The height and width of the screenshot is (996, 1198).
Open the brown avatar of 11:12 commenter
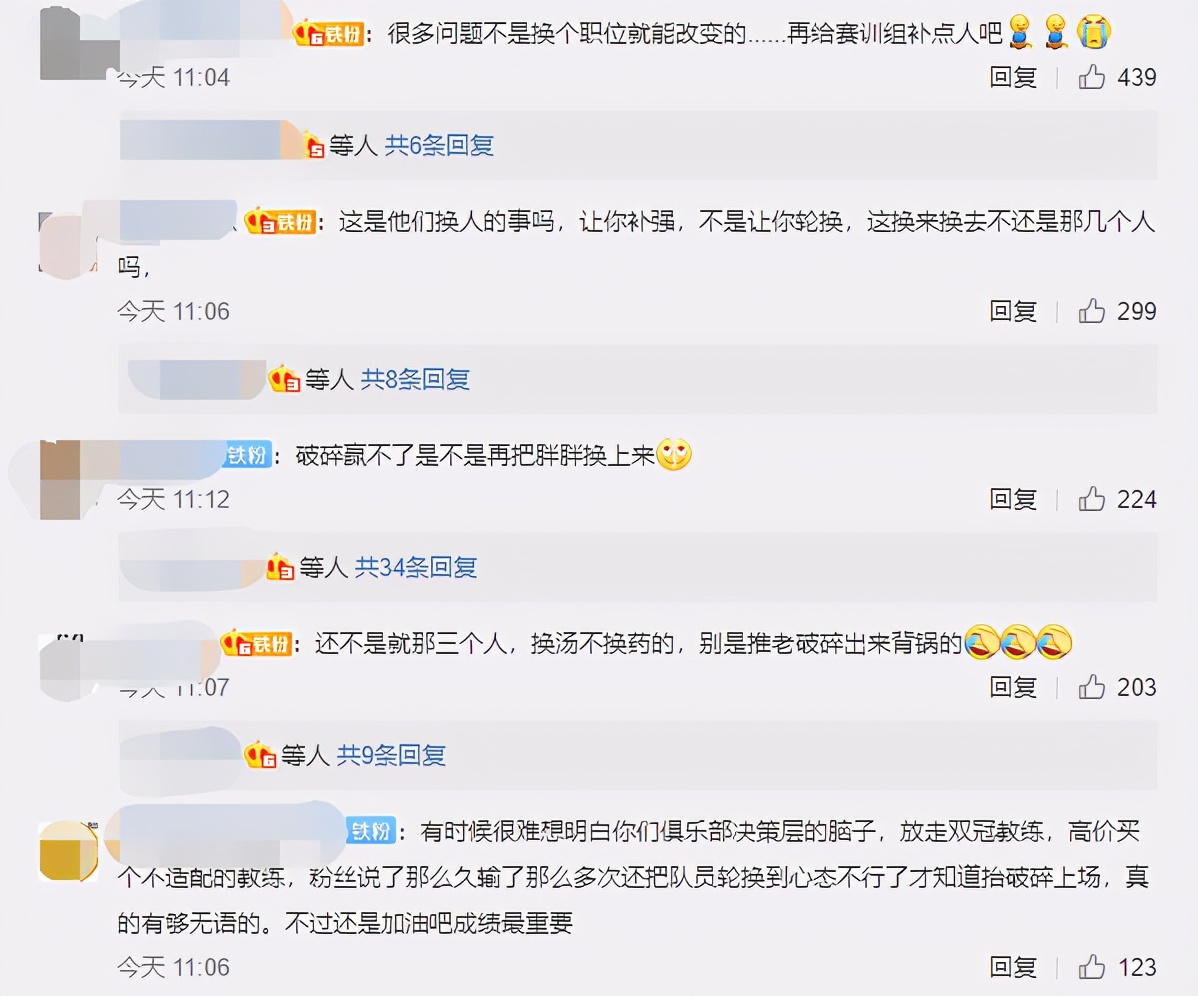[x=60, y=480]
